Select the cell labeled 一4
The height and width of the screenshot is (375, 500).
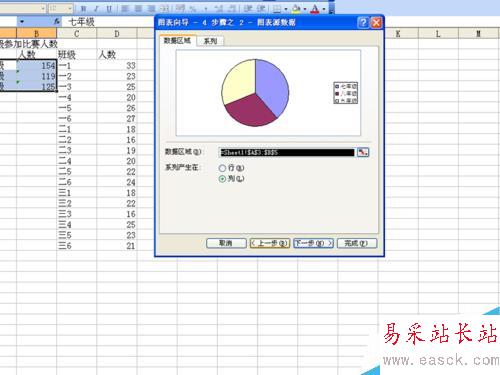click(77, 97)
